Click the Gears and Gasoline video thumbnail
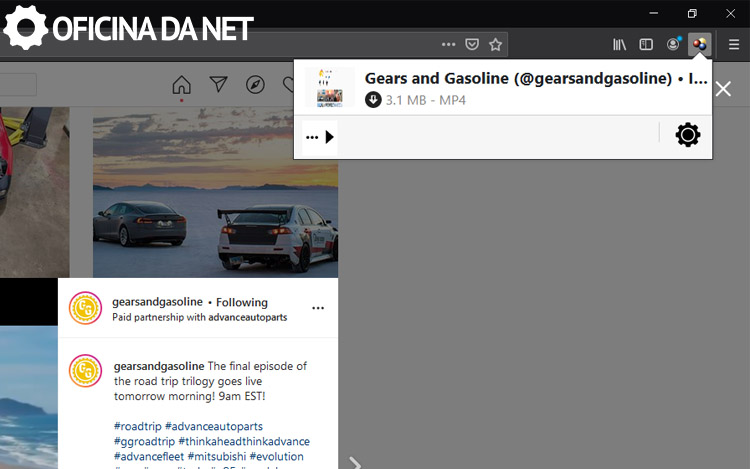This screenshot has width=750, height=469. point(329,88)
